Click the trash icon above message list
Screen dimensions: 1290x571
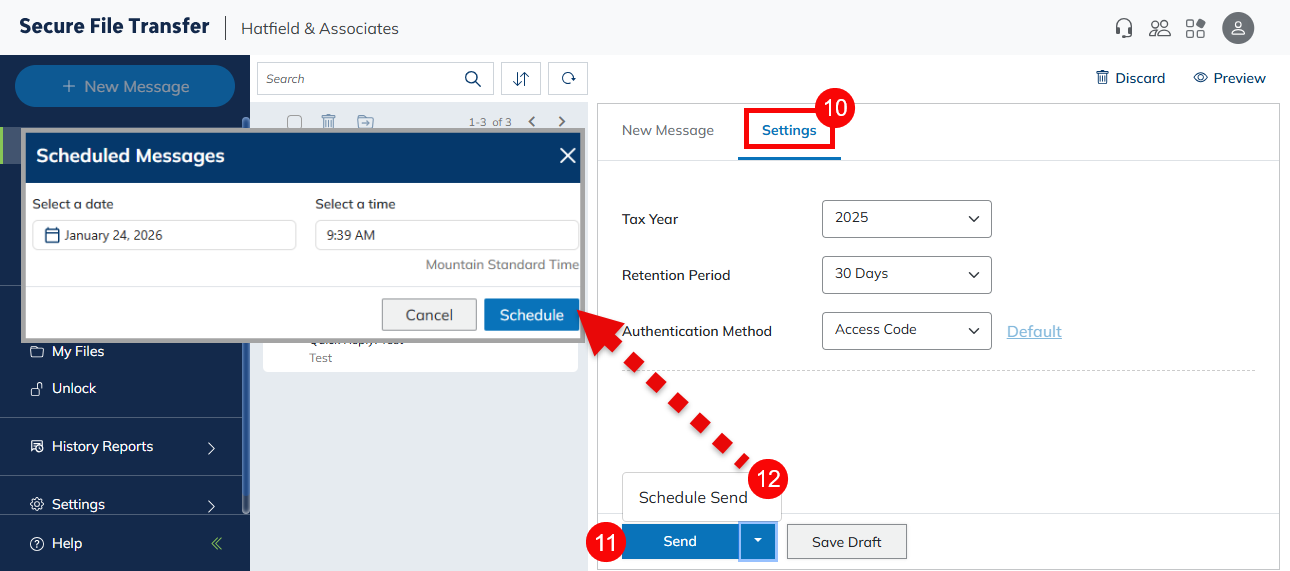tap(328, 122)
